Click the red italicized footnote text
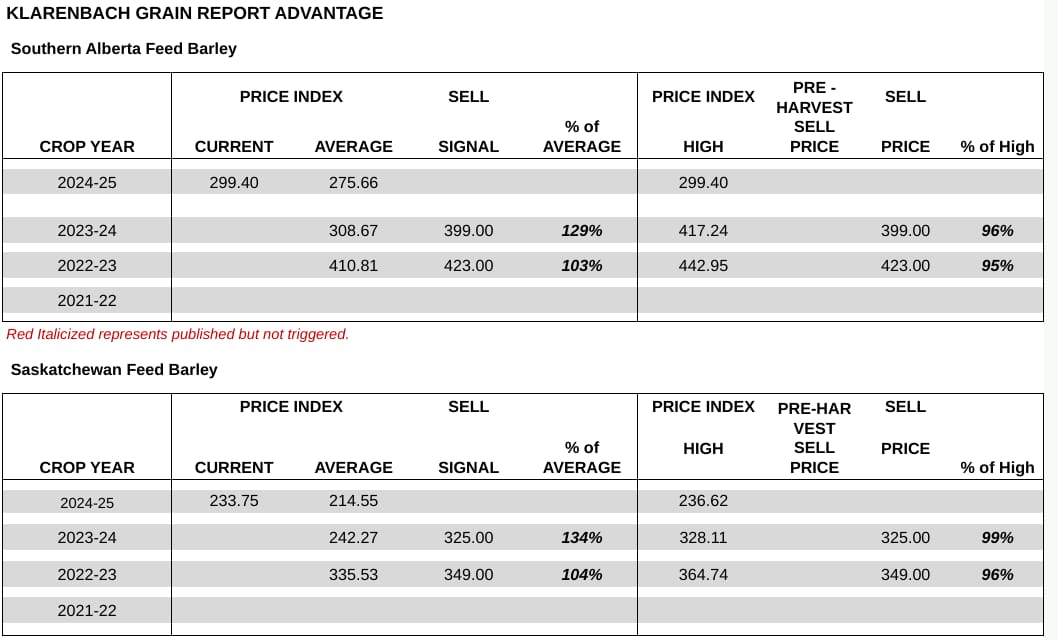 click(178, 334)
